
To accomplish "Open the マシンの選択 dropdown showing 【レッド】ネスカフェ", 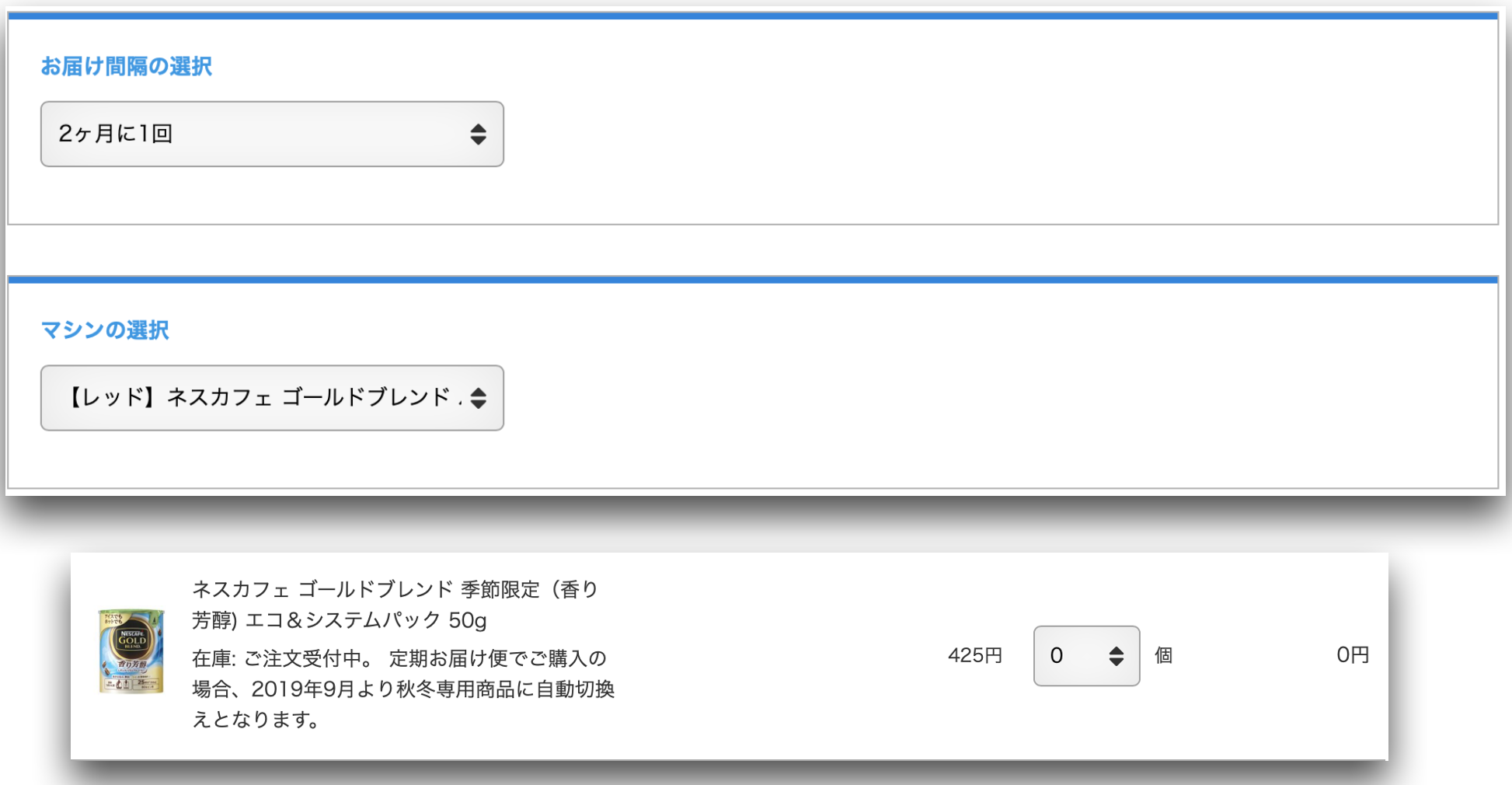I will (x=272, y=398).
